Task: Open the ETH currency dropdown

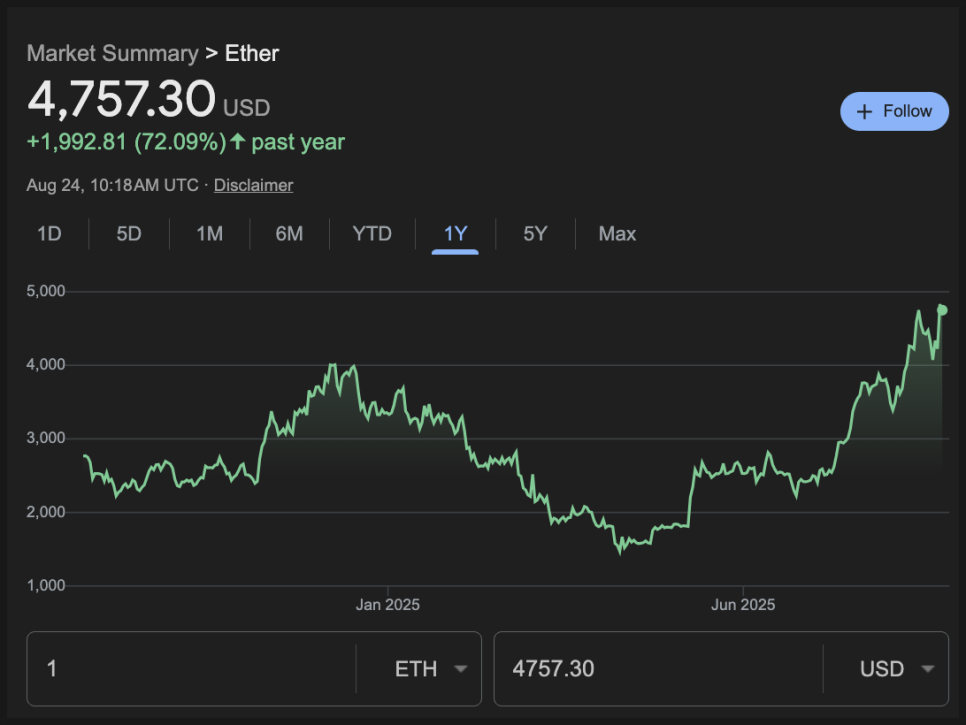Action: point(430,669)
